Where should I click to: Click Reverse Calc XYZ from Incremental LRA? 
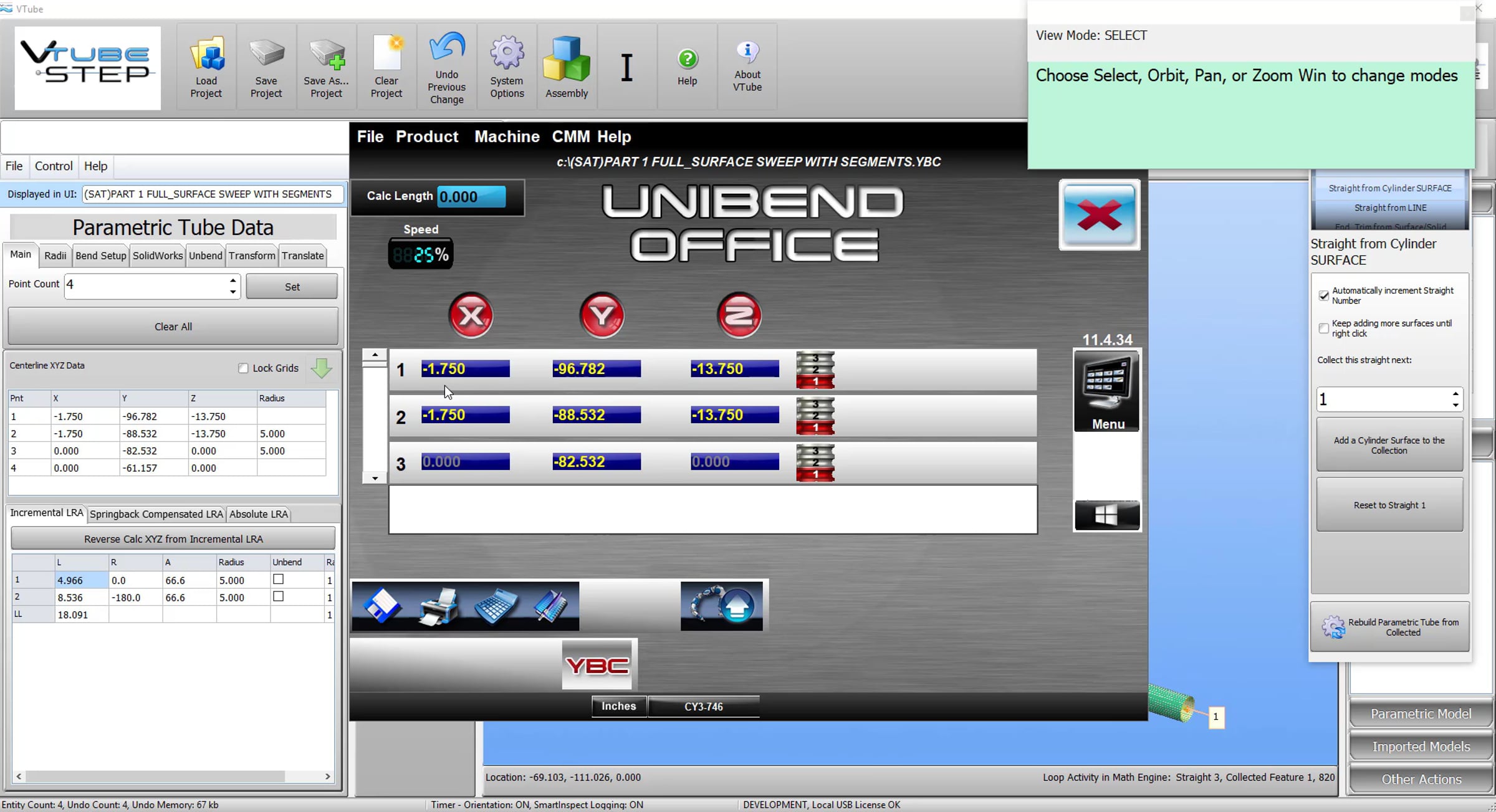click(x=173, y=539)
